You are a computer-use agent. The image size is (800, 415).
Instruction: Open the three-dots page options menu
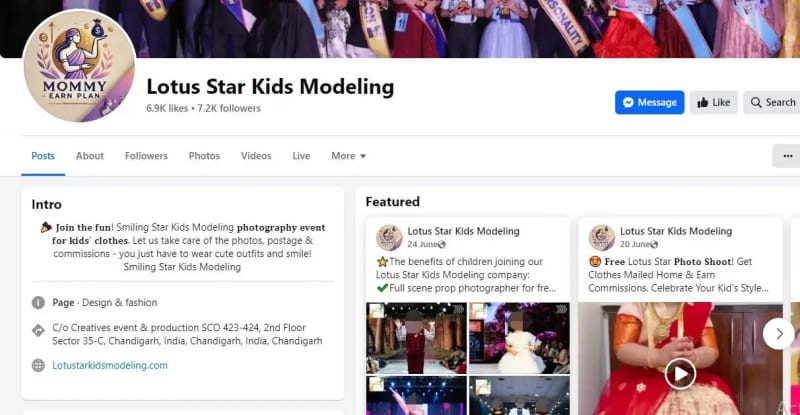787,156
